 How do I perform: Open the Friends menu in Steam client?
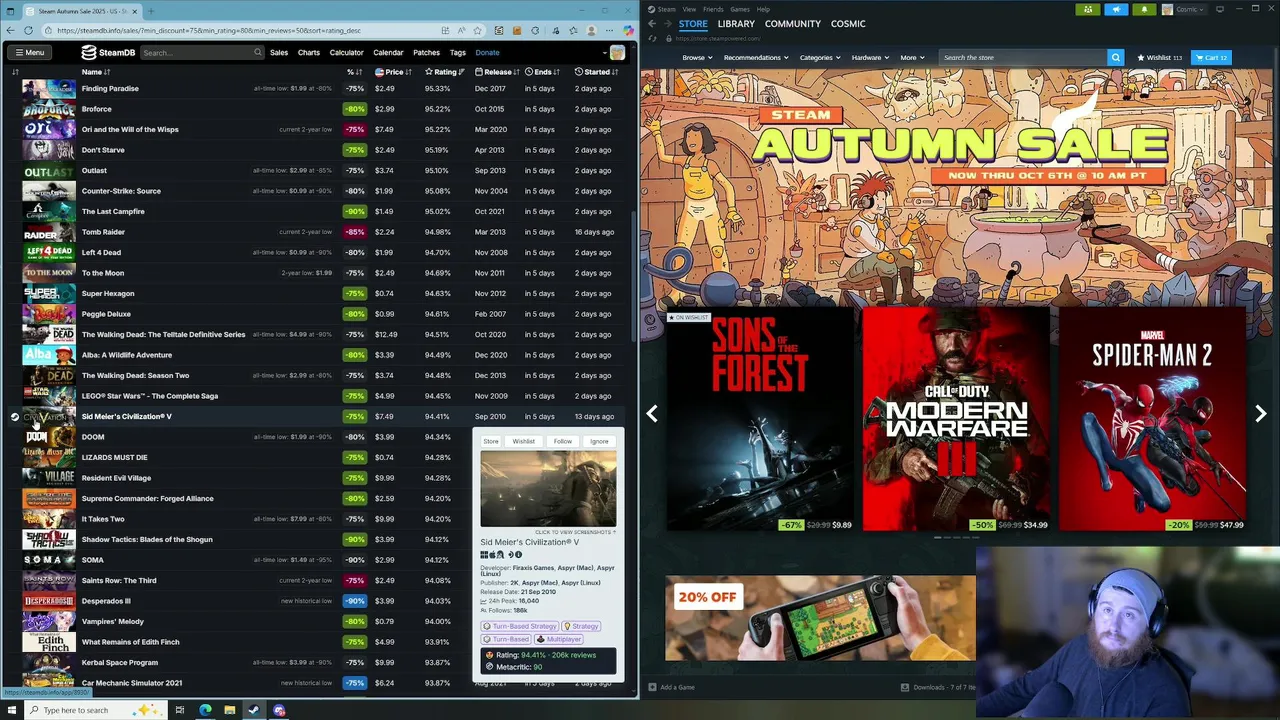713,9
